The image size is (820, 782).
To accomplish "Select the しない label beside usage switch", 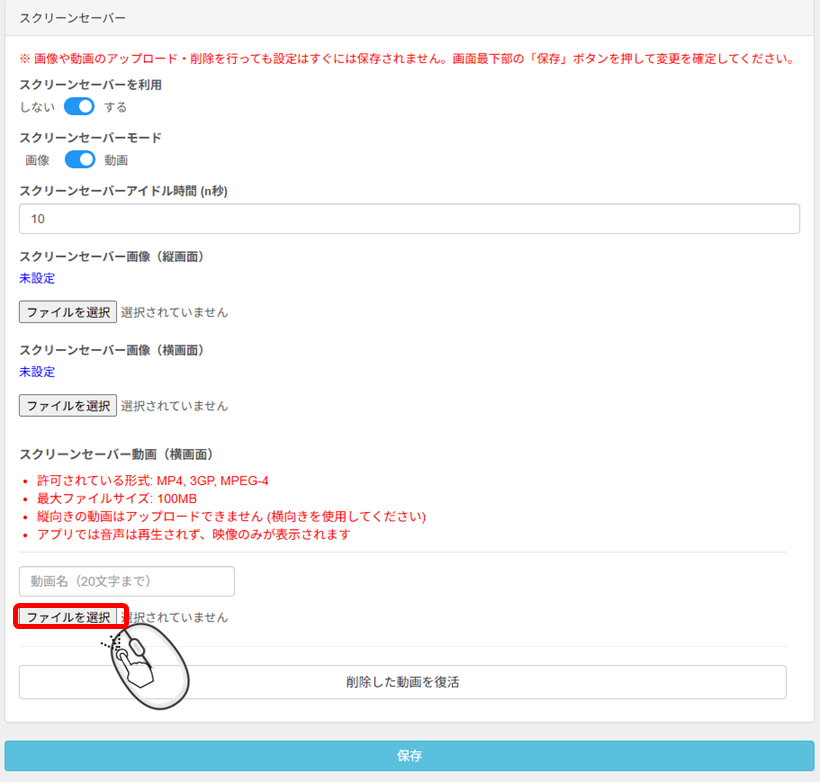I will pyautogui.click(x=37, y=107).
